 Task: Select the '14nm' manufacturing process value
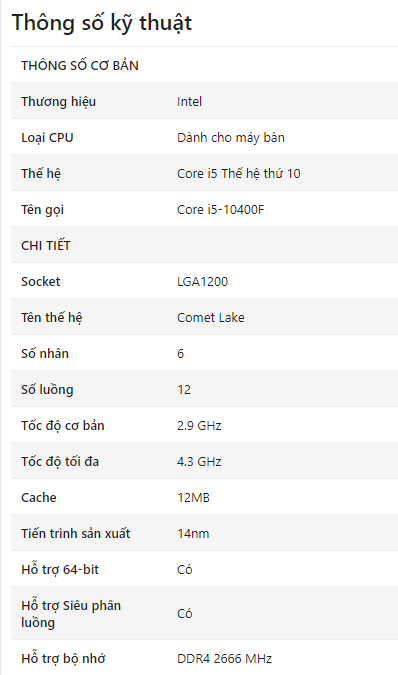tap(193, 534)
